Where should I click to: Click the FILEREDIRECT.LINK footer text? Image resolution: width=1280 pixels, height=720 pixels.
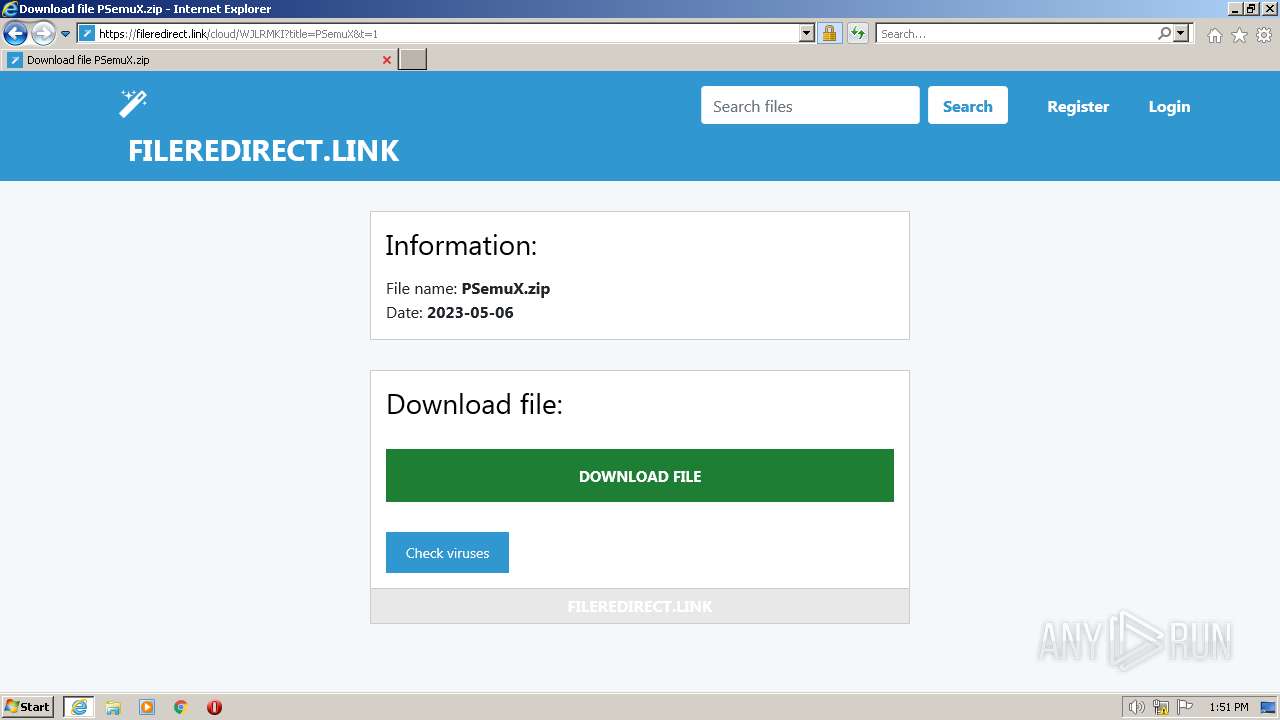[x=640, y=607]
